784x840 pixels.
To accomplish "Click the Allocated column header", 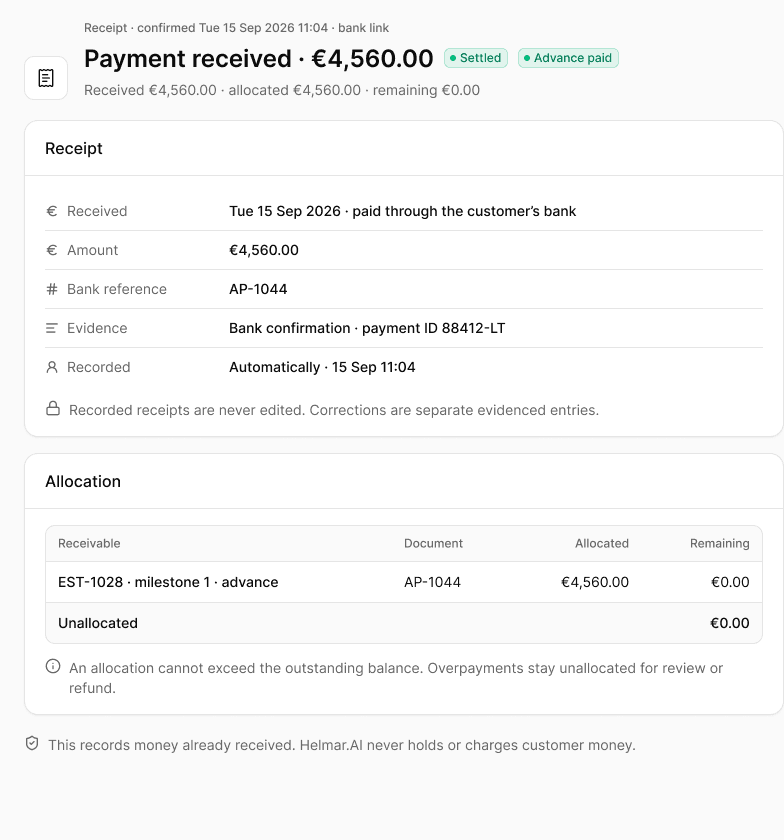I will click(602, 544).
